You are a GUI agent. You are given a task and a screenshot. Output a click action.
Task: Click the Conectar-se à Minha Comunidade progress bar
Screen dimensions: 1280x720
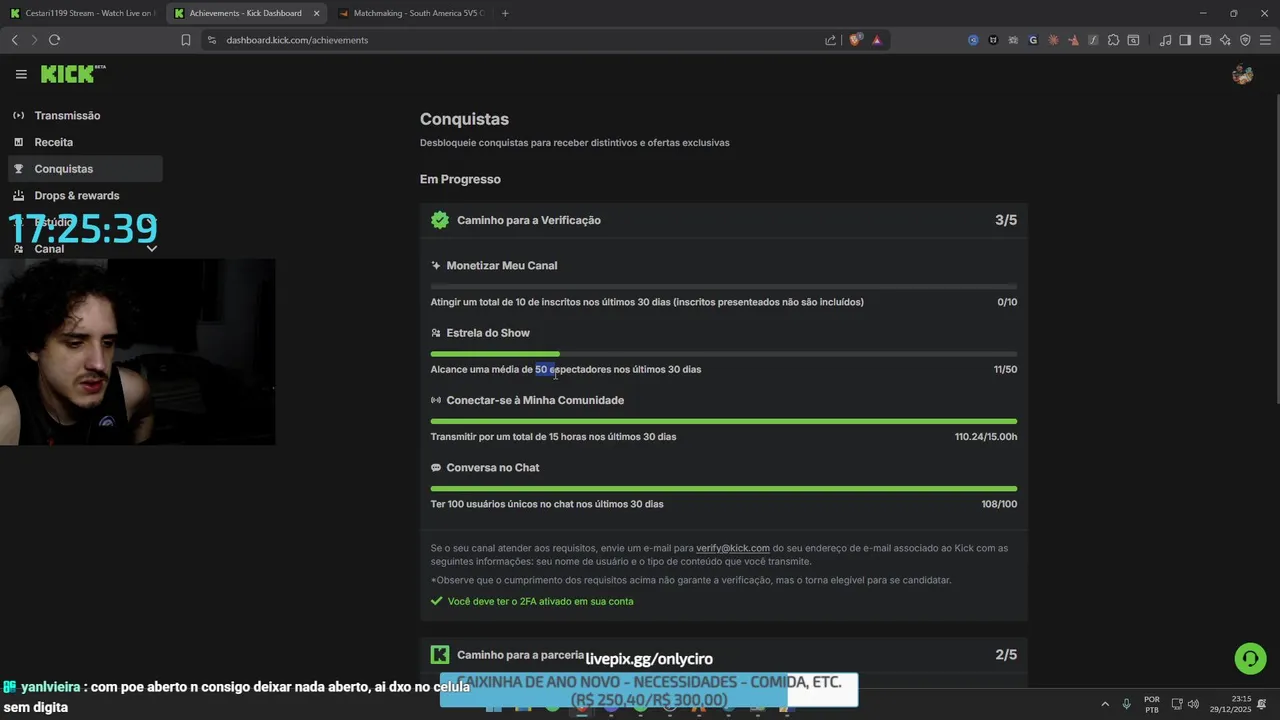(724, 421)
